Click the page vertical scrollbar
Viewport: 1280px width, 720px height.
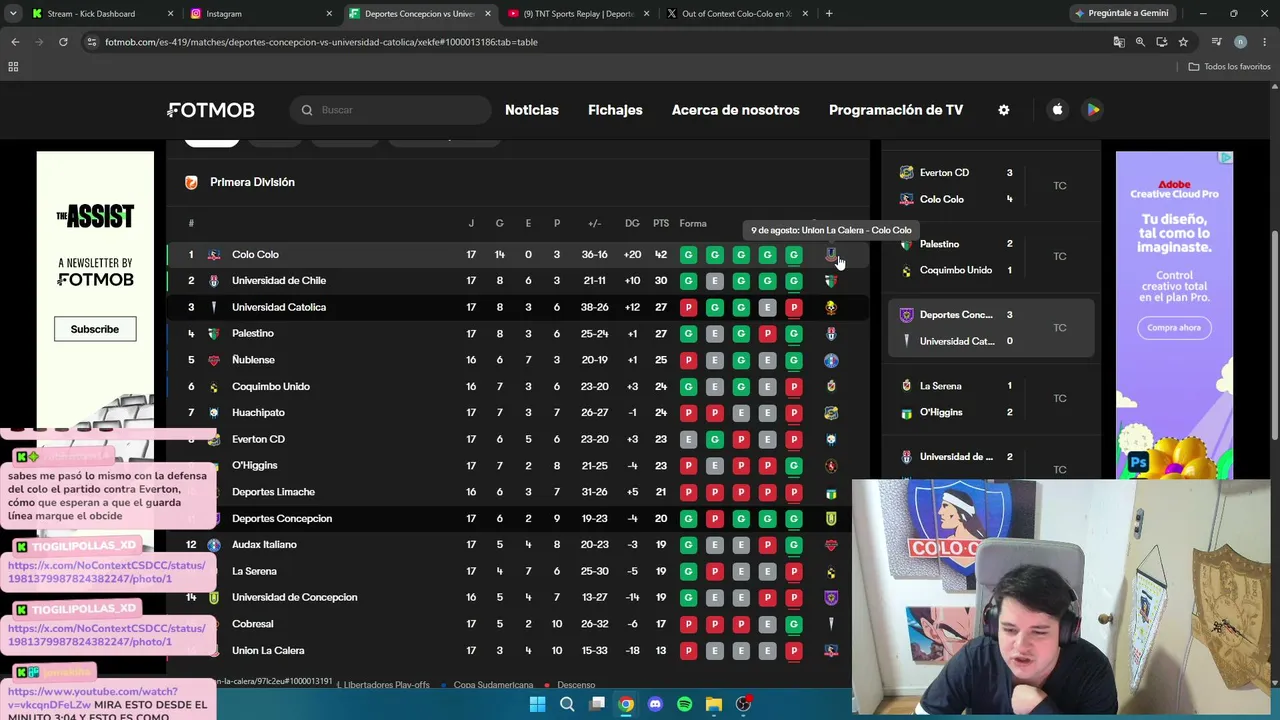click(x=1274, y=335)
